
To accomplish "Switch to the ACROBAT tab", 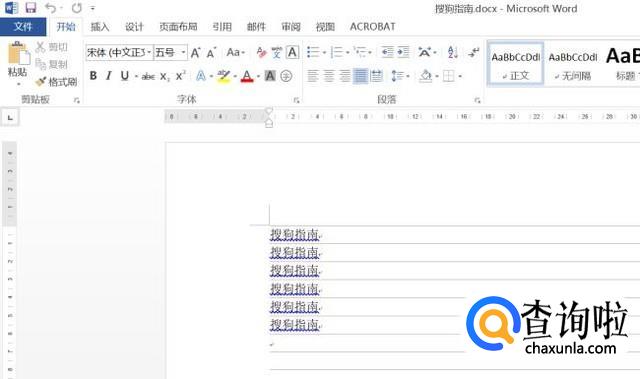I will [x=373, y=27].
